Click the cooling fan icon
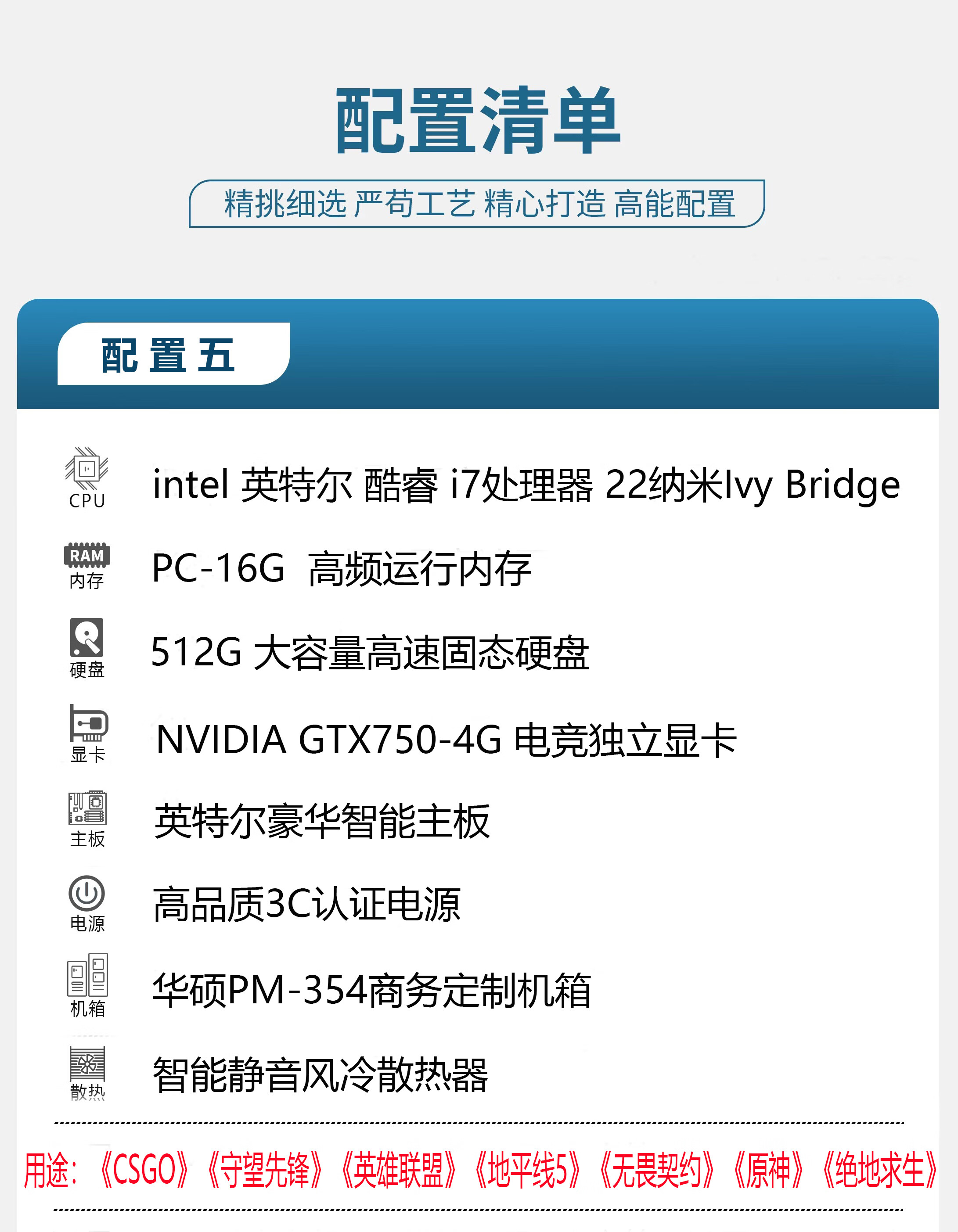 pos(87,1063)
